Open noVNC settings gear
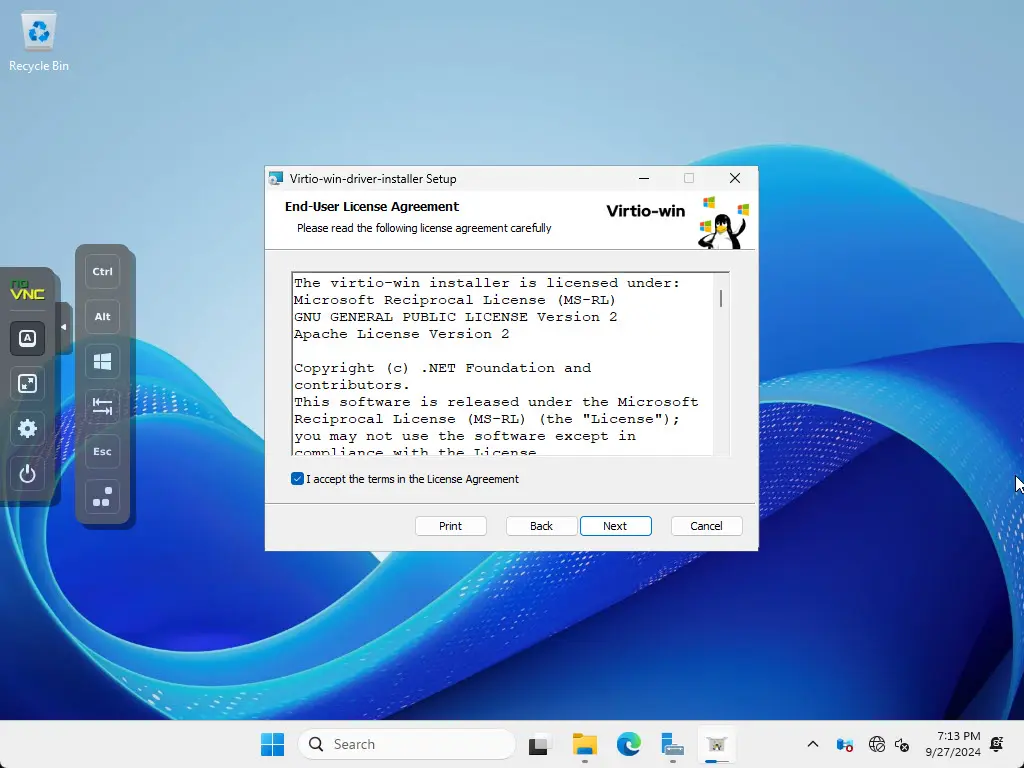The image size is (1024, 768). coord(28,429)
